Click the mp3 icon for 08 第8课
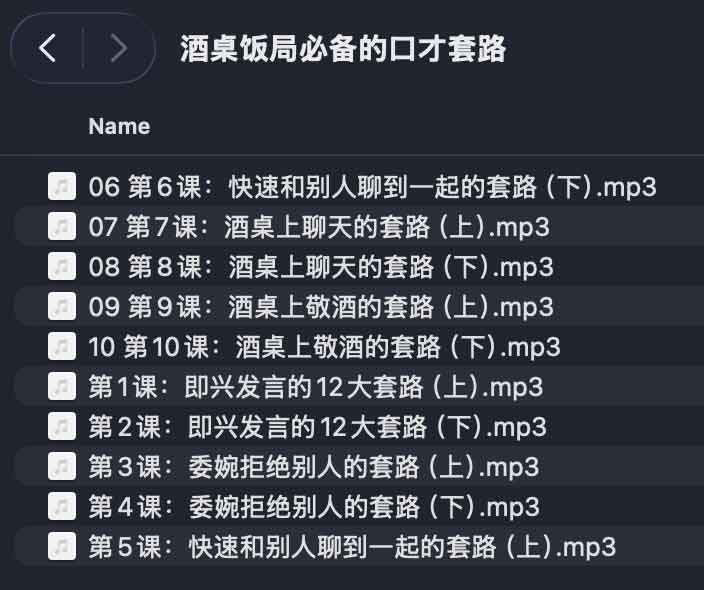The height and width of the screenshot is (590, 704). pos(62,266)
